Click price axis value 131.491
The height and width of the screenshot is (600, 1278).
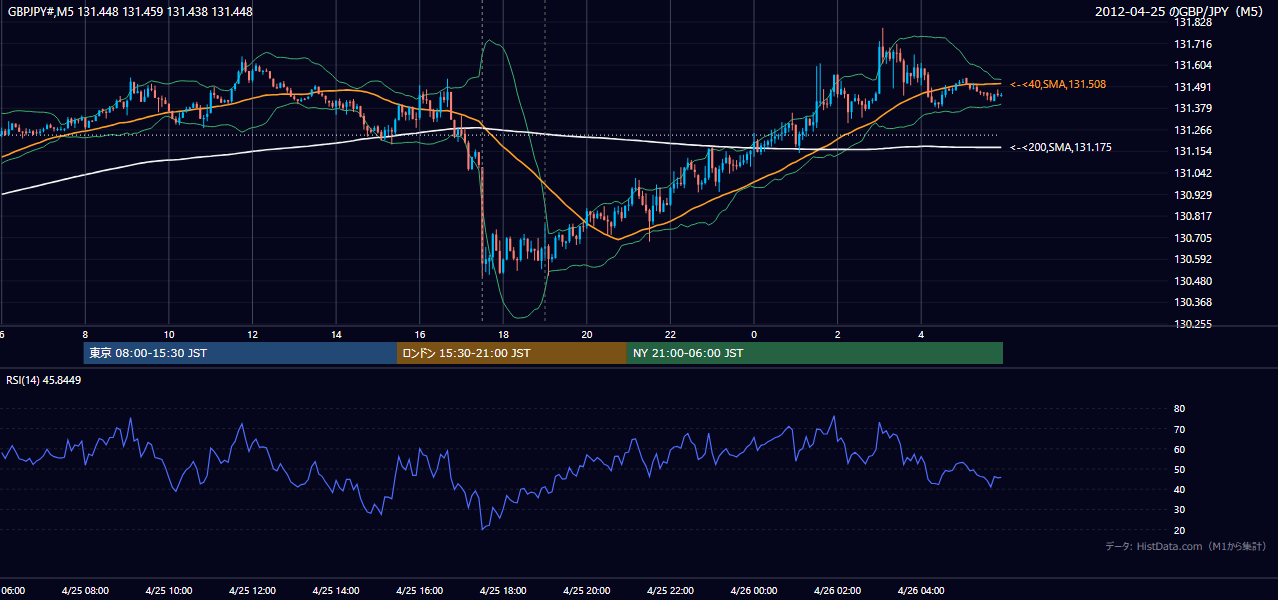[1192, 87]
